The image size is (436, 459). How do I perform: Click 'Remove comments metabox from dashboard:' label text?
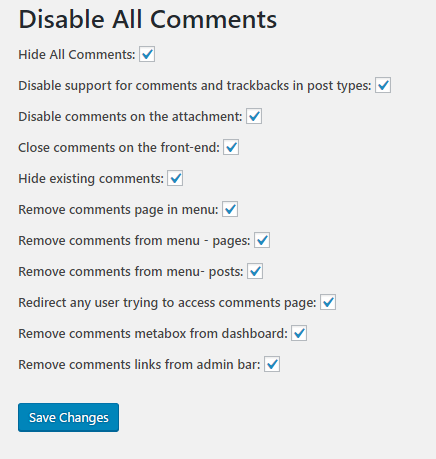[x=153, y=334]
